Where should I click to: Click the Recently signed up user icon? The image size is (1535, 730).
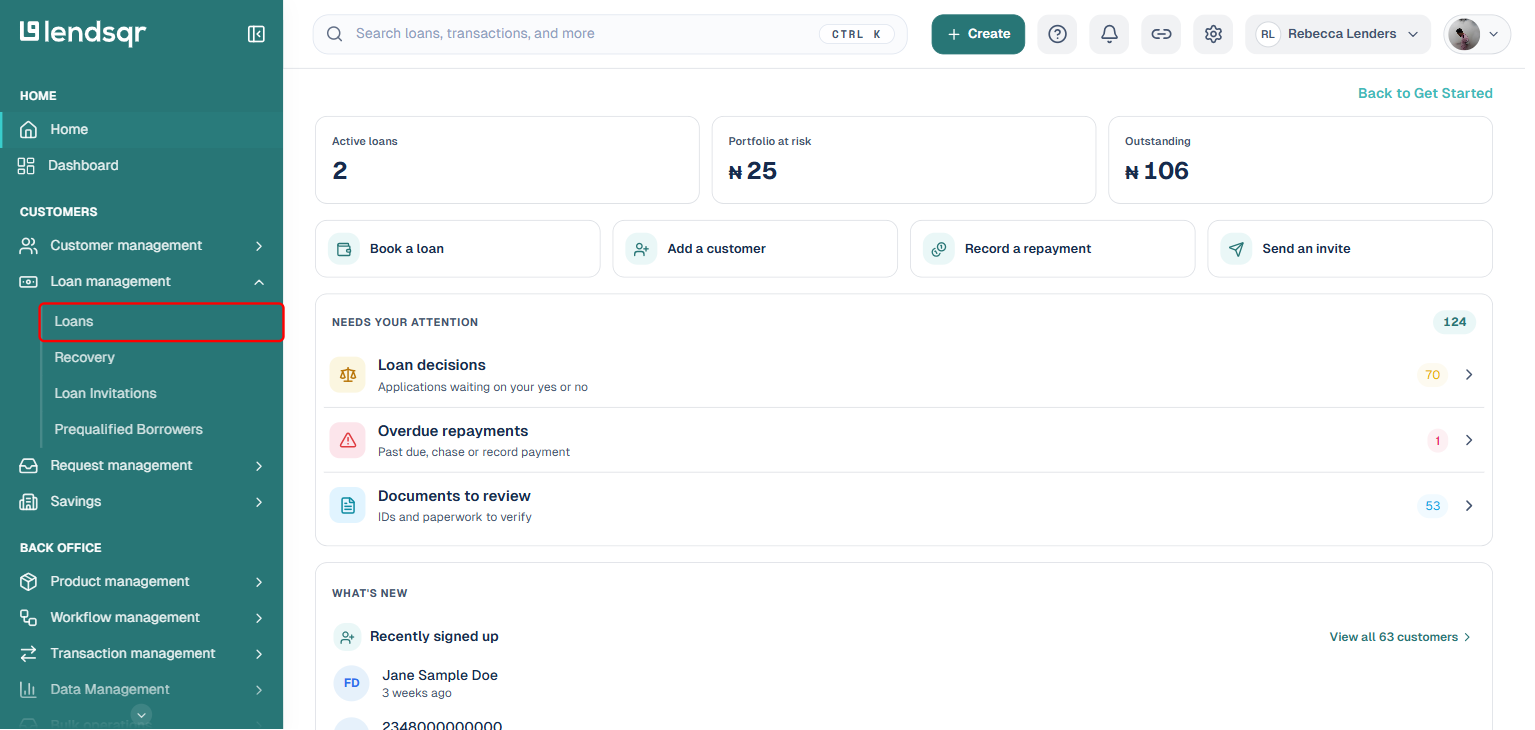pyautogui.click(x=347, y=637)
